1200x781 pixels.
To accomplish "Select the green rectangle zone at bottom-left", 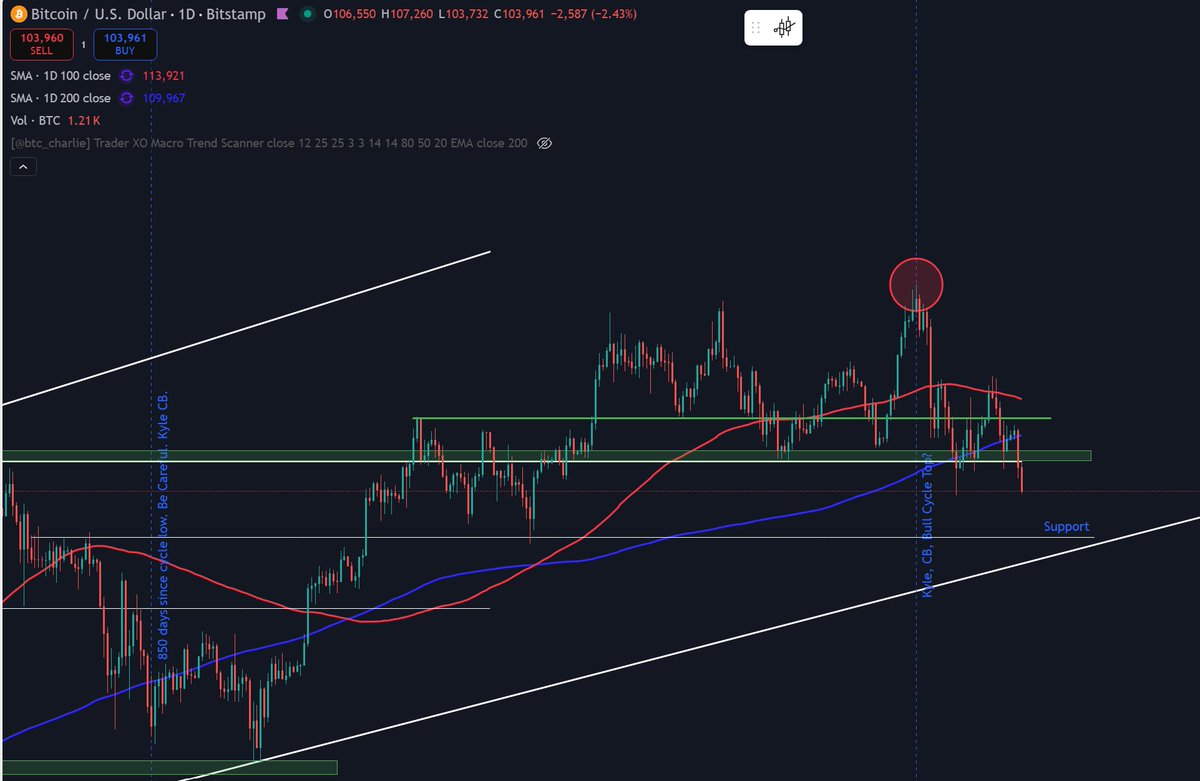I will tap(169, 768).
